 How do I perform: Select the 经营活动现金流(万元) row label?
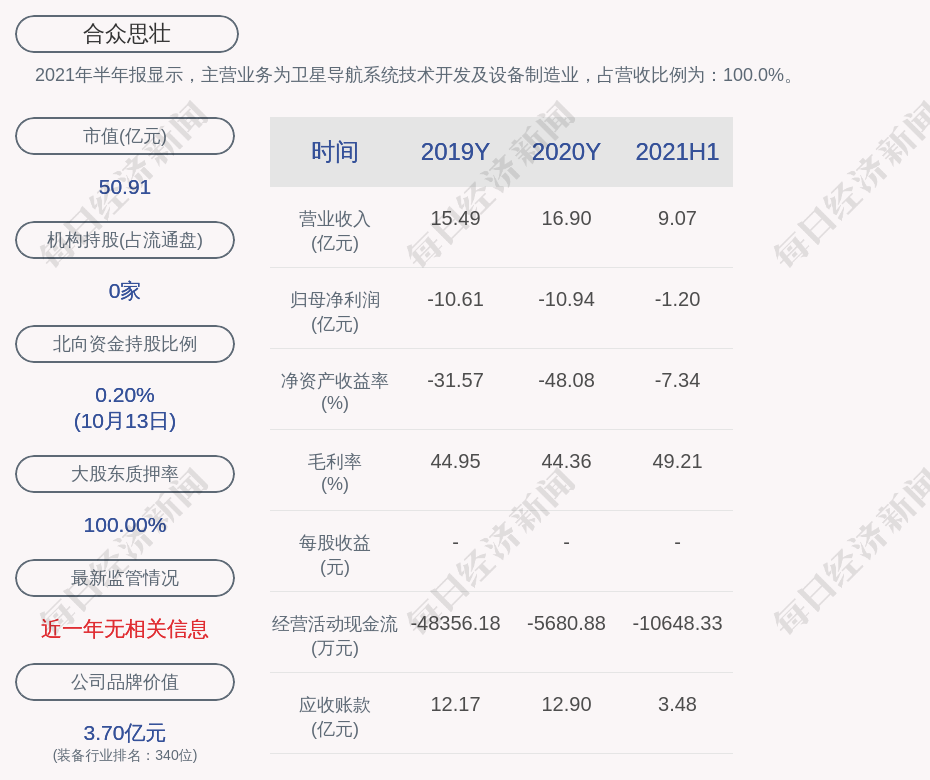click(335, 636)
